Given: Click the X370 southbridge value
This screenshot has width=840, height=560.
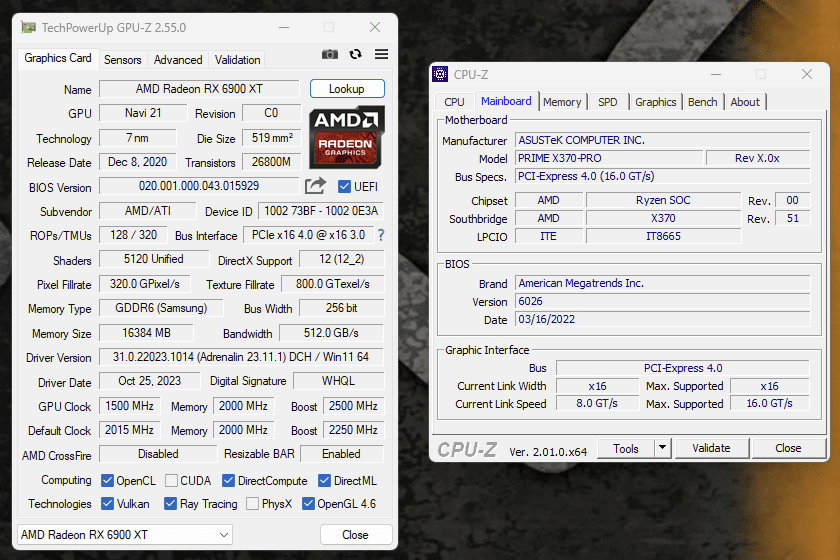Looking at the screenshot, I should [663, 218].
